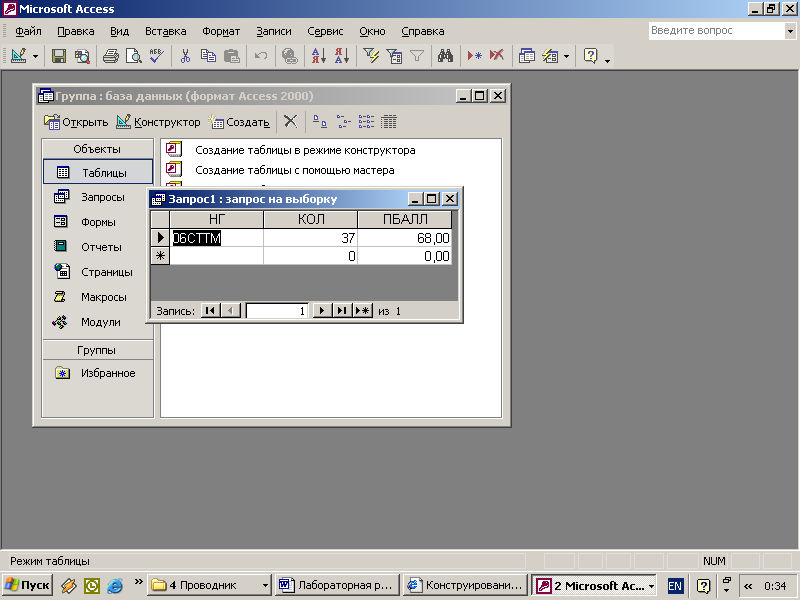Open the Введите вопрос dropdown arrow
800x600 pixels.
coord(790,31)
